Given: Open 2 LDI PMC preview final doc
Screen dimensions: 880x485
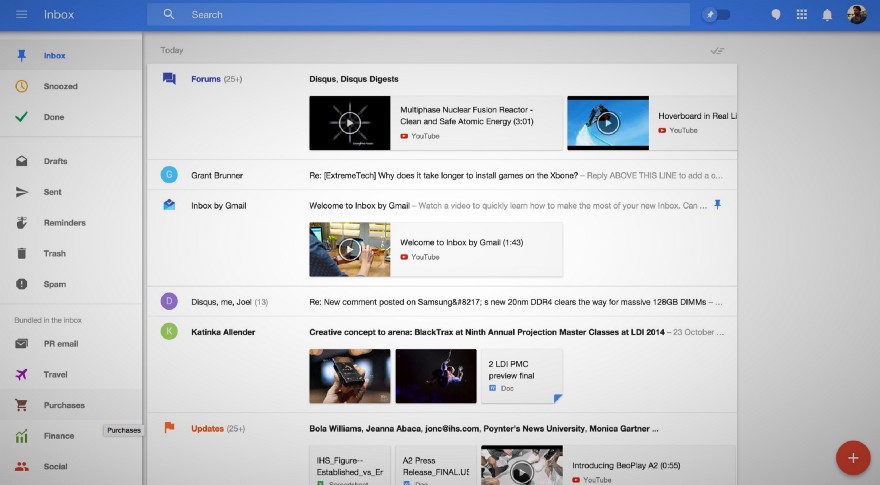Looking at the screenshot, I should pos(522,376).
